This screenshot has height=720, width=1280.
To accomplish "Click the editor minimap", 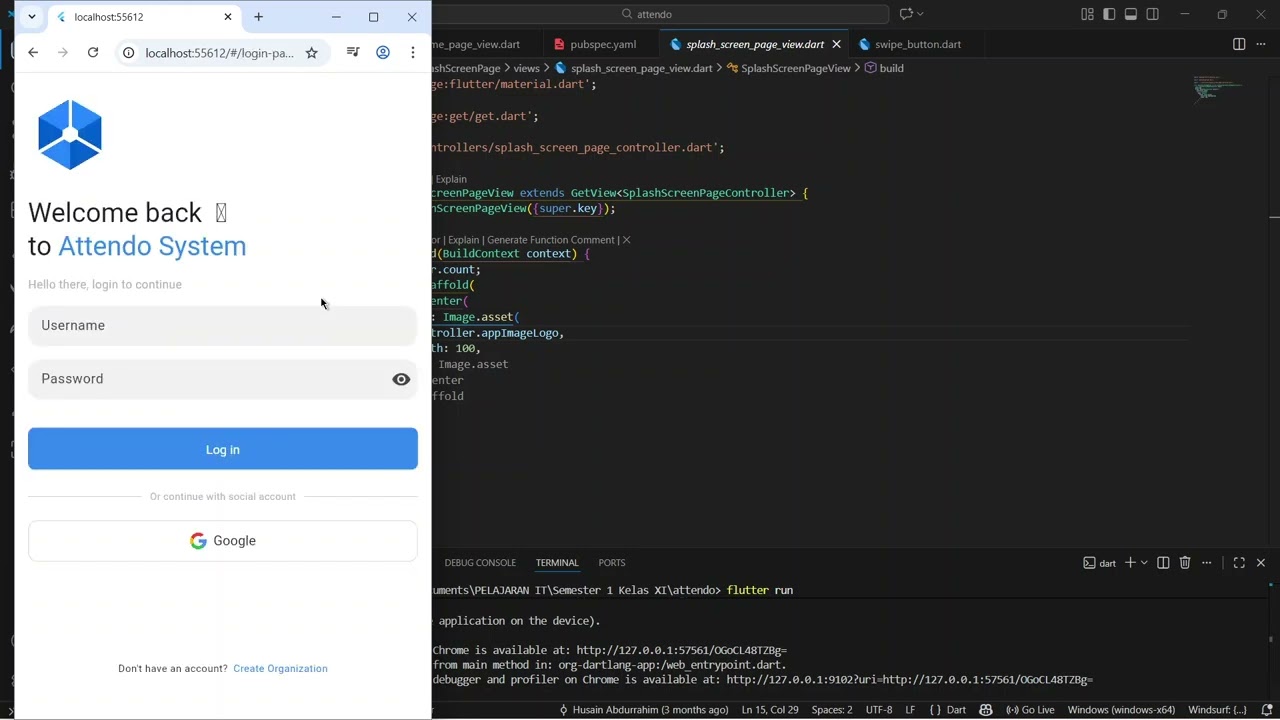I will [1218, 88].
